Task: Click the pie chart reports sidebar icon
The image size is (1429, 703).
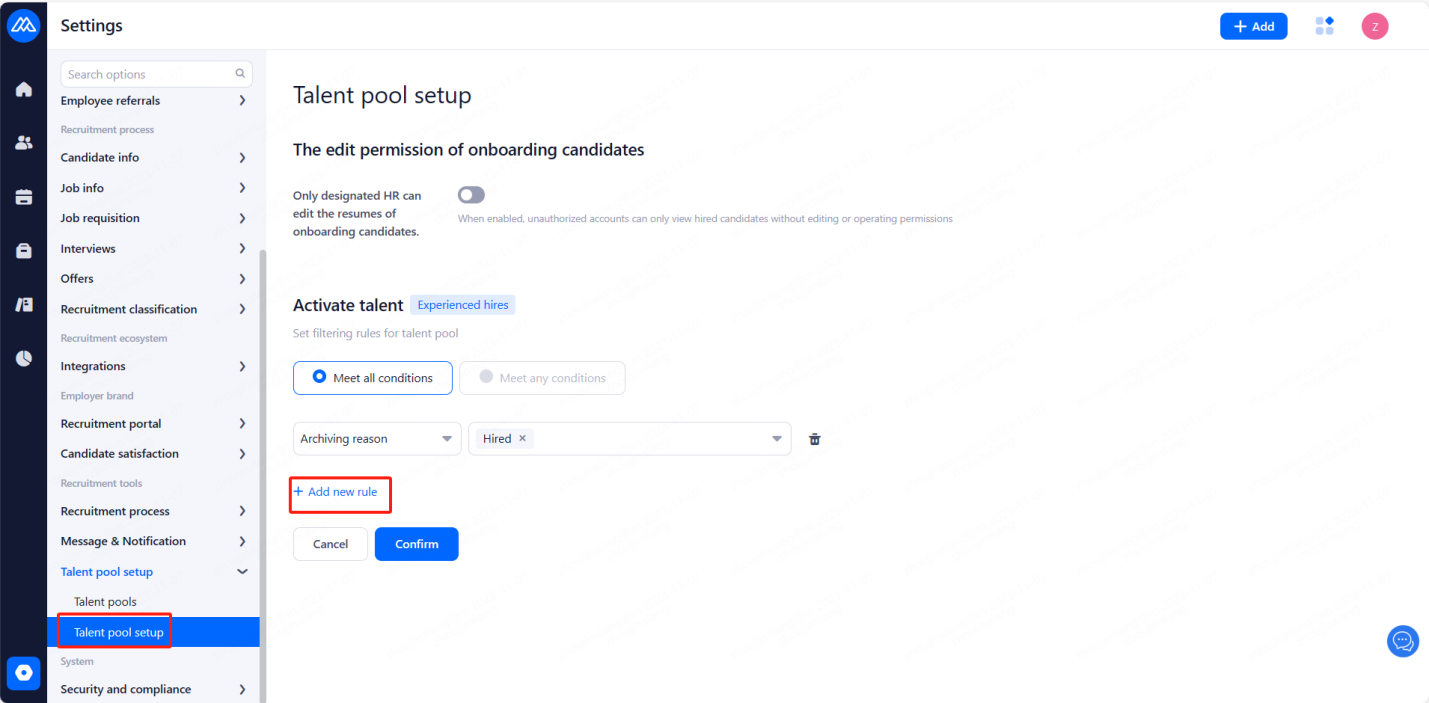Action: click(24, 358)
